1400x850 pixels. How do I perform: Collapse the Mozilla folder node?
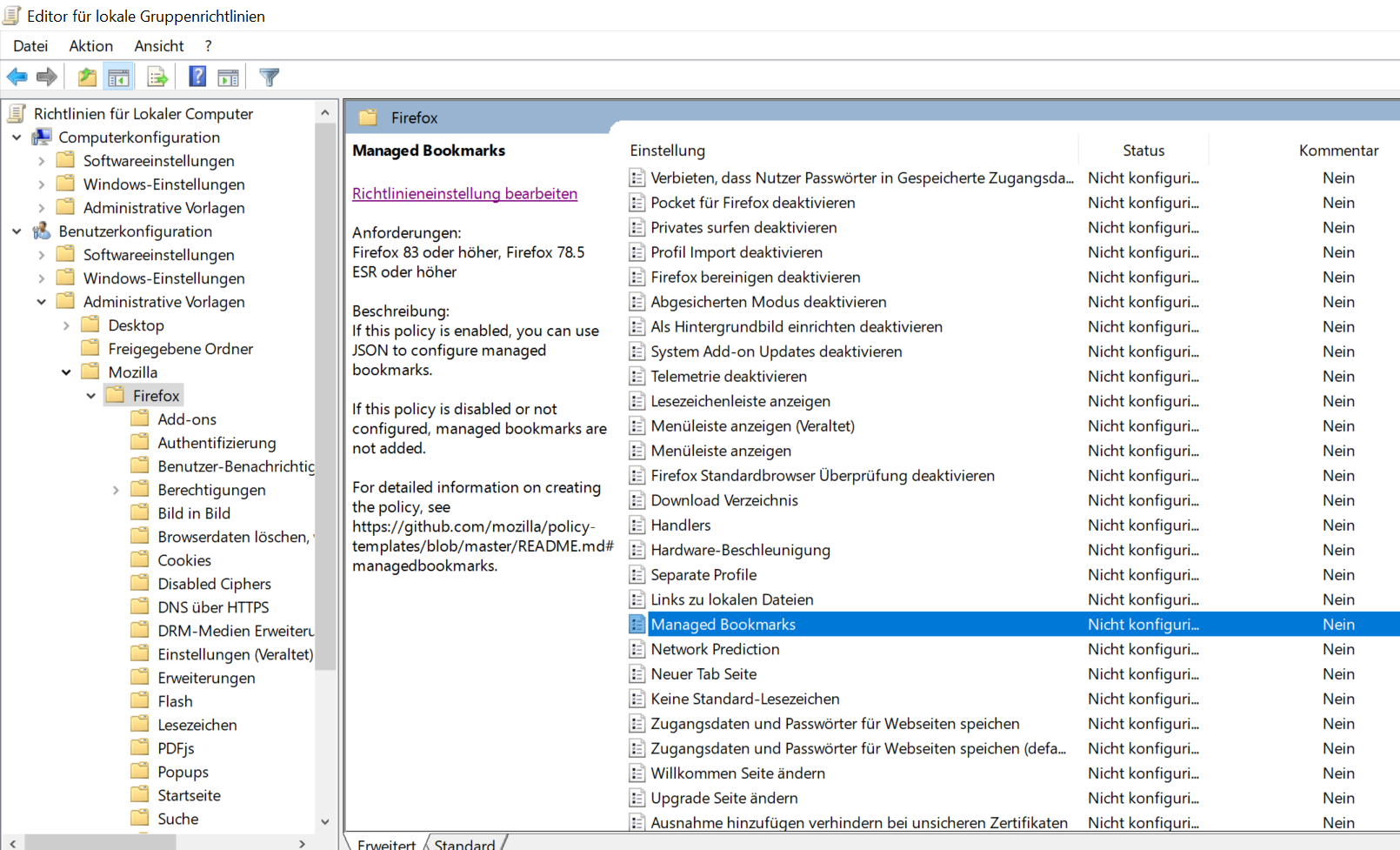pyautogui.click(x=66, y=372)
